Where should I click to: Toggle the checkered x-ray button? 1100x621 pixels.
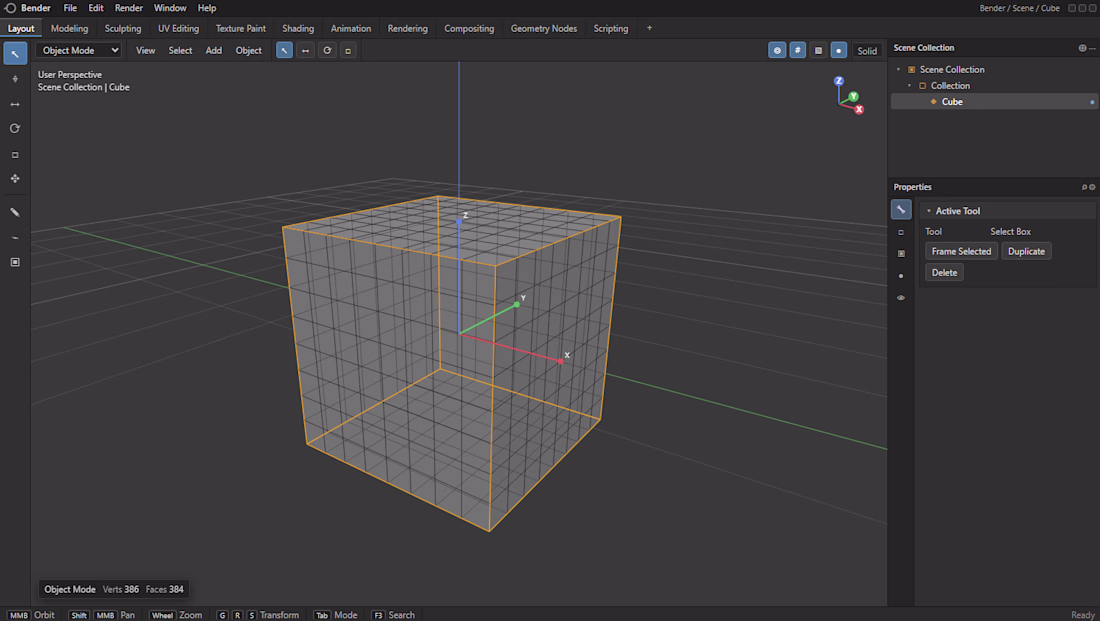(818, 51)
